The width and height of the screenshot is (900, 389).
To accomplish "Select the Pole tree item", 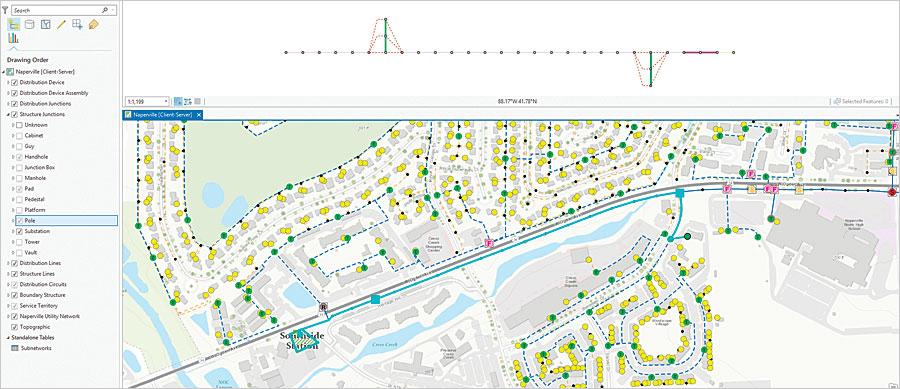I will click(x=64, y=220).
